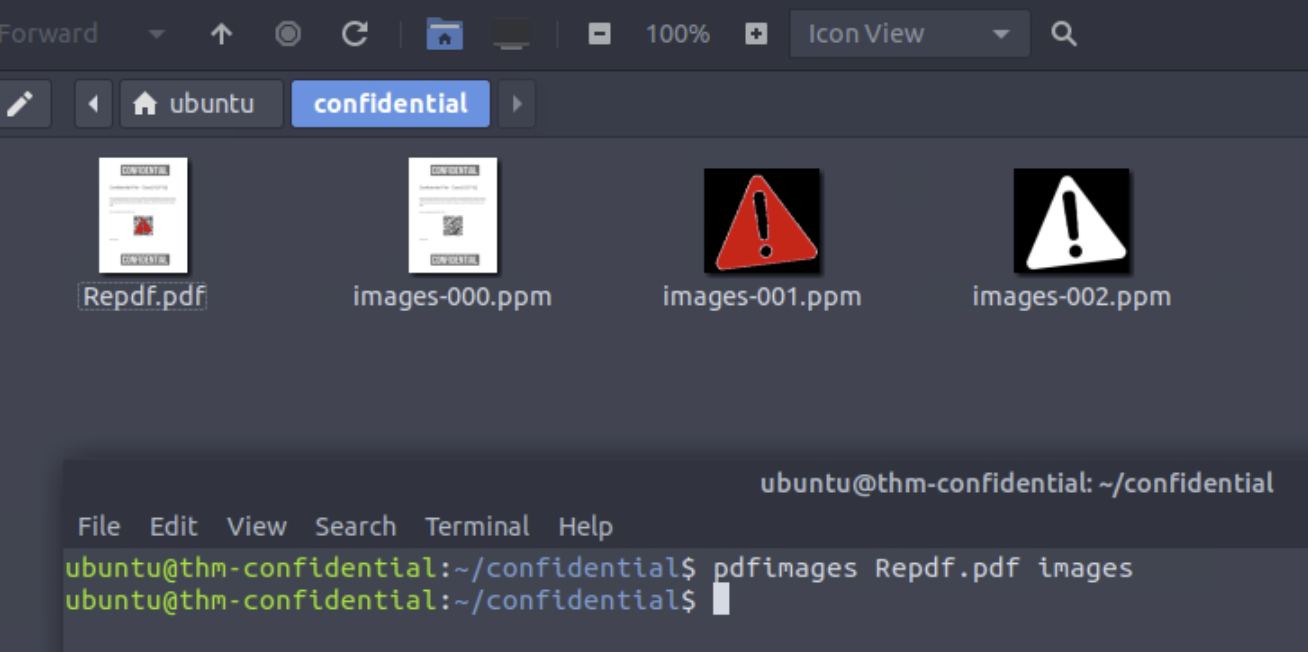Select the Repdf.pdf file thumbnail
Viewport: 1308px width, 652px height.
143,215
